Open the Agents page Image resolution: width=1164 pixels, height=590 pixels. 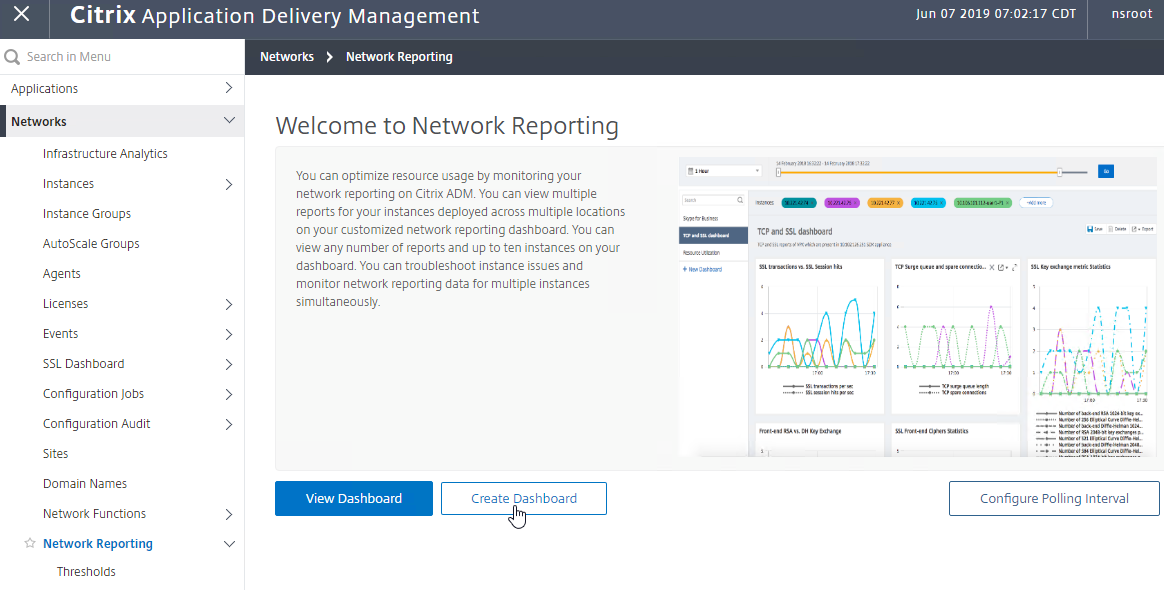click(62, 274)
